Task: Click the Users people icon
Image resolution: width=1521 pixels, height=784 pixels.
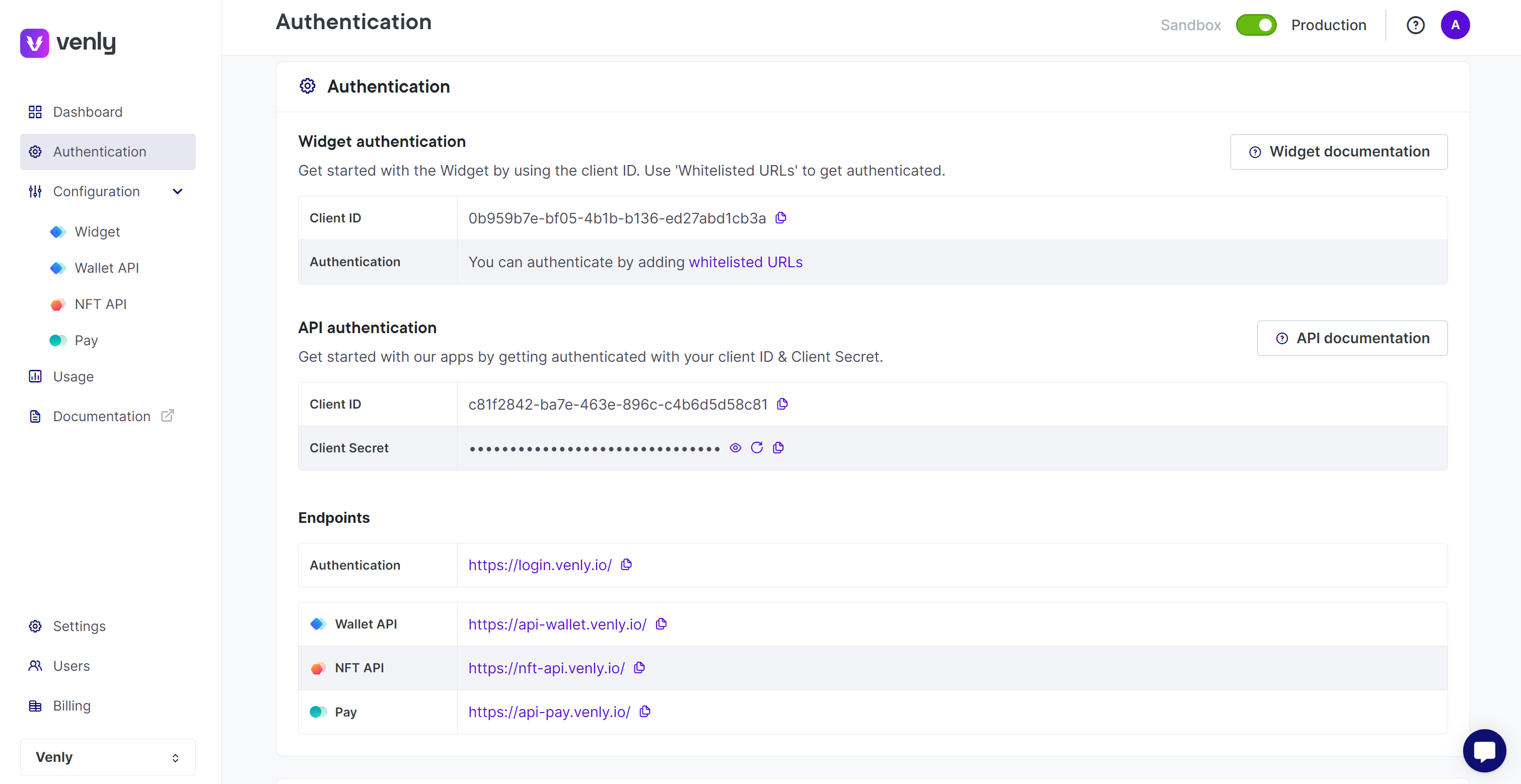Action: point(35,666)
